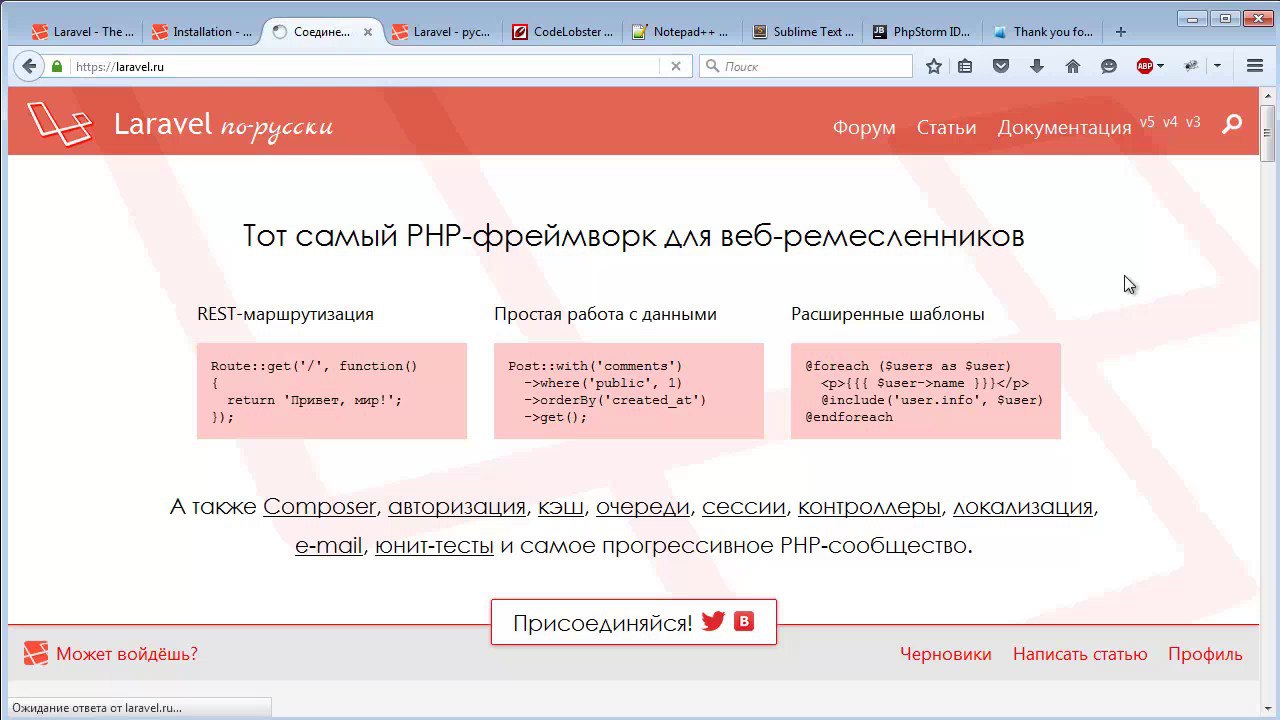1280x720 pixels.
Task: Open the Composer link
Action: [319, 506]
